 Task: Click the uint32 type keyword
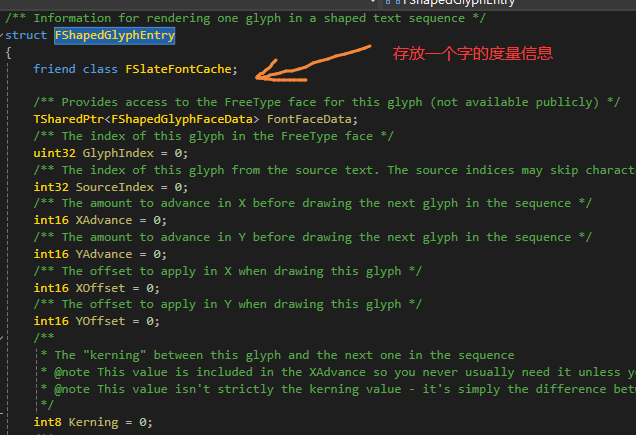click(54, 153)
